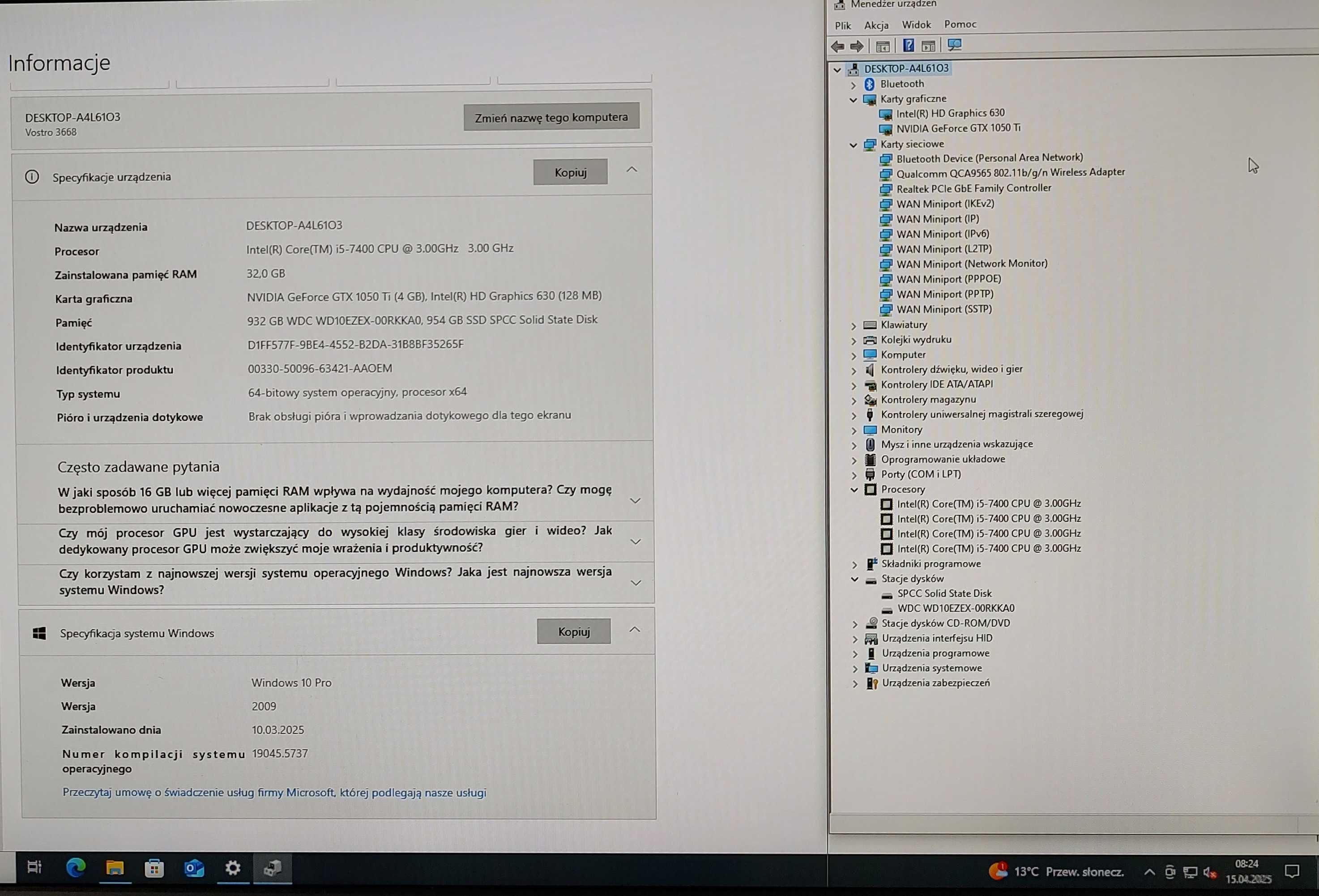Select Qualcomm QCA9565 Wireless Adapter
The height and width of the screenshot is (896, 1319).
click(x=1010, y=172)
